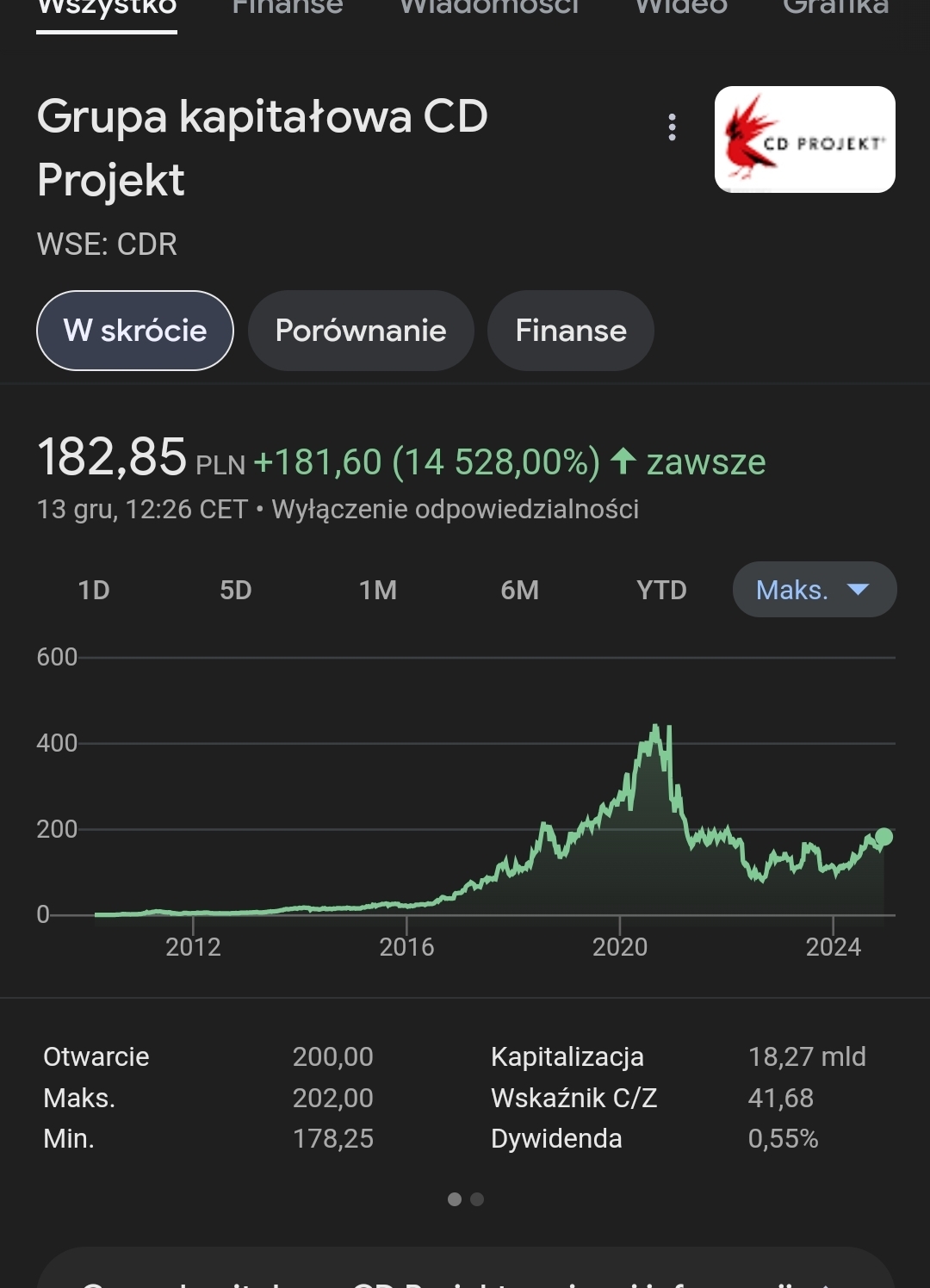This screenshot has width=930, height=1288.
Task: Select the Porównanie chip
Action: (x=361, y=331)
